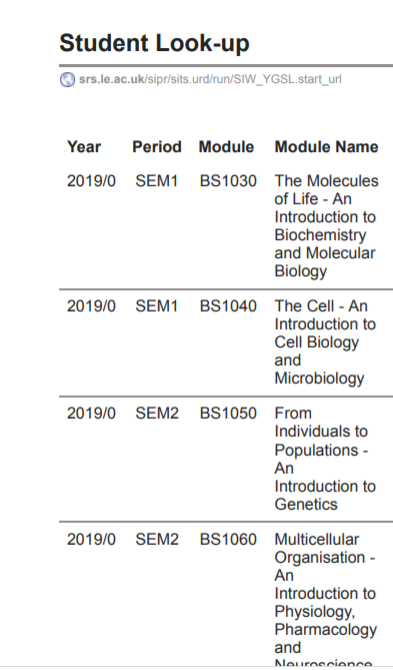Click From Individuals to Populations module name
Image resolution: width=393 pixels, height=670 pixels.
click(325, 458)
